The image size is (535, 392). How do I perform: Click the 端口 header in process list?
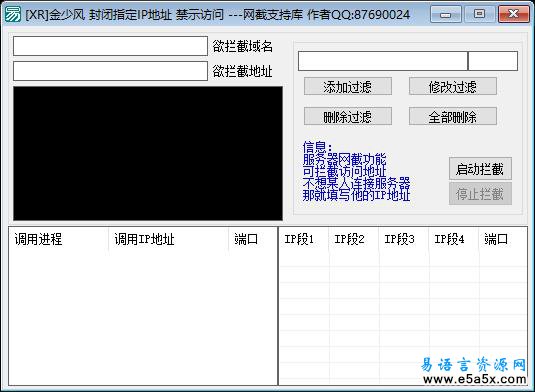point(253,239)
